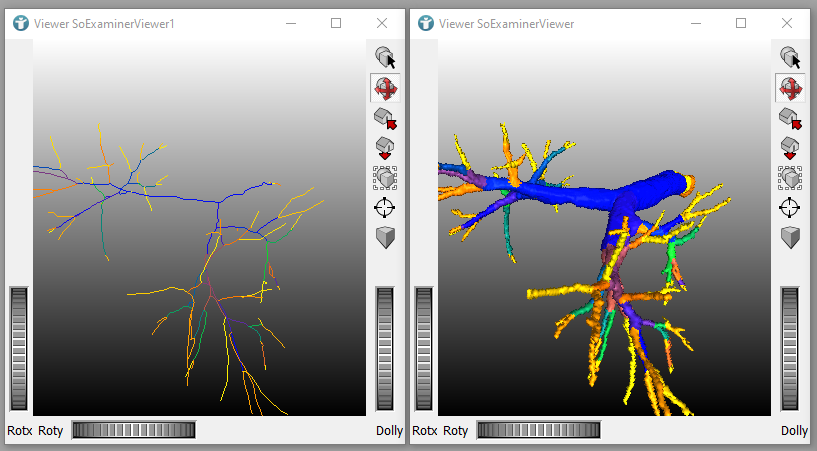Maximize the Viewer SoExaminerViewer1 window
This screenshot has height=451, width=817.
tap(336, 23)
